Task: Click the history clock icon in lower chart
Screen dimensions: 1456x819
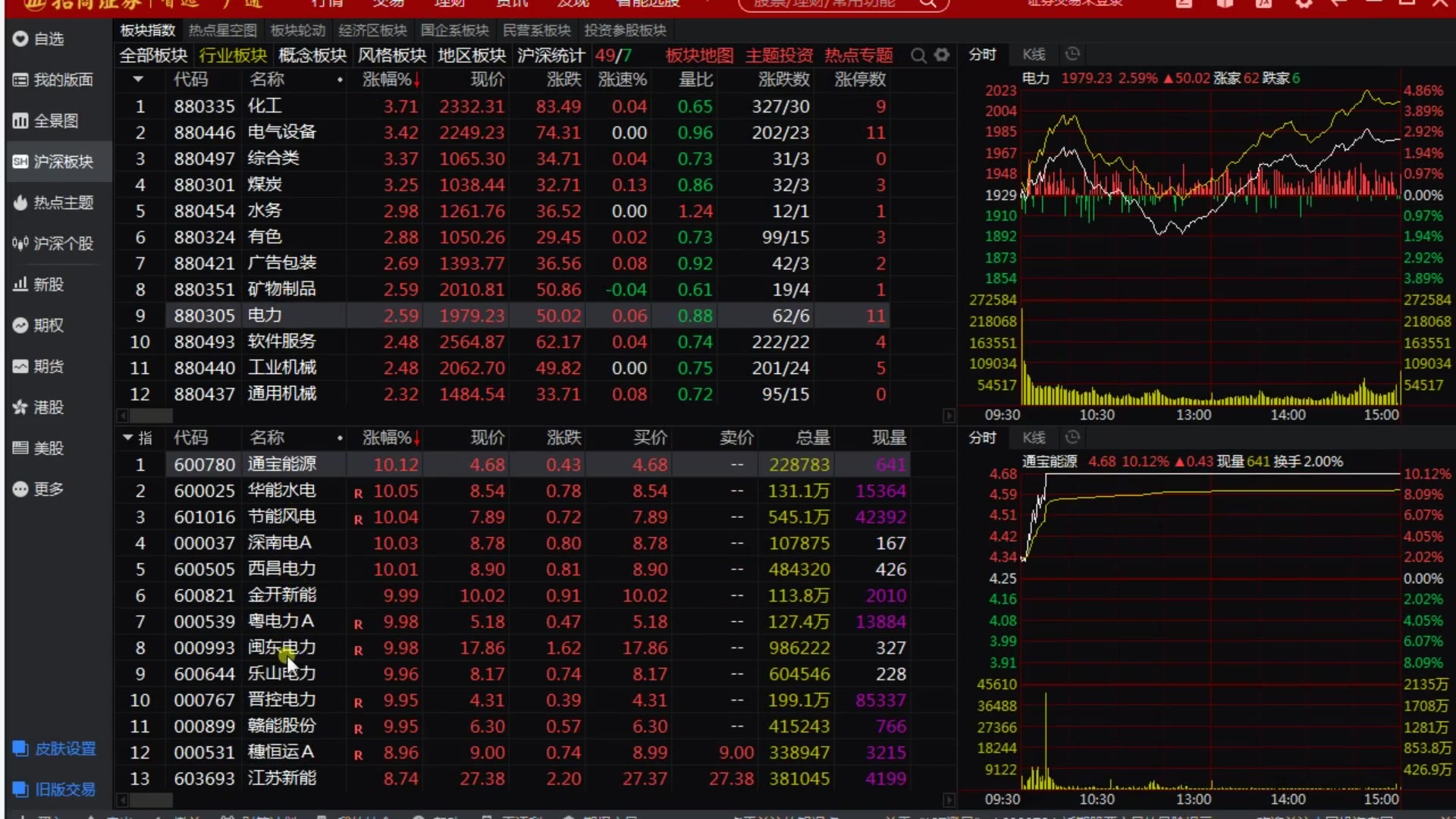Action: click(1072, 437)
